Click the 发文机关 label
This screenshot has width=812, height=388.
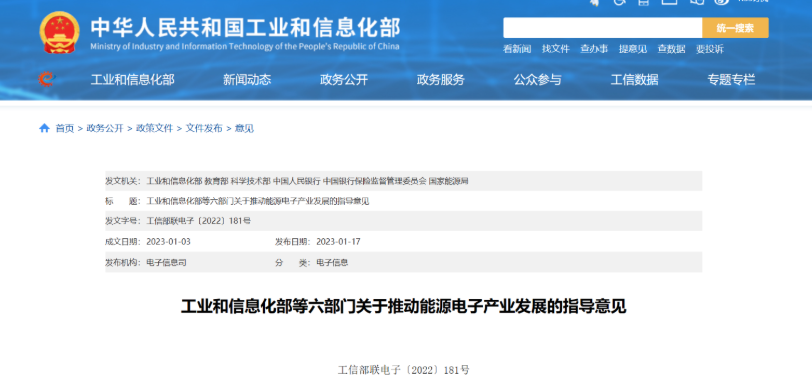(x=122, y=181)
